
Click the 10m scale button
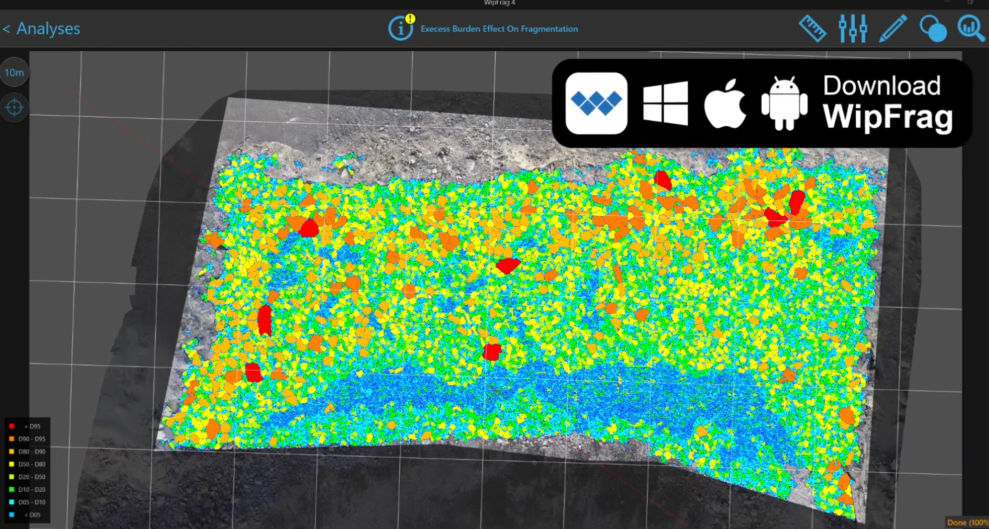tap(14, 73)
